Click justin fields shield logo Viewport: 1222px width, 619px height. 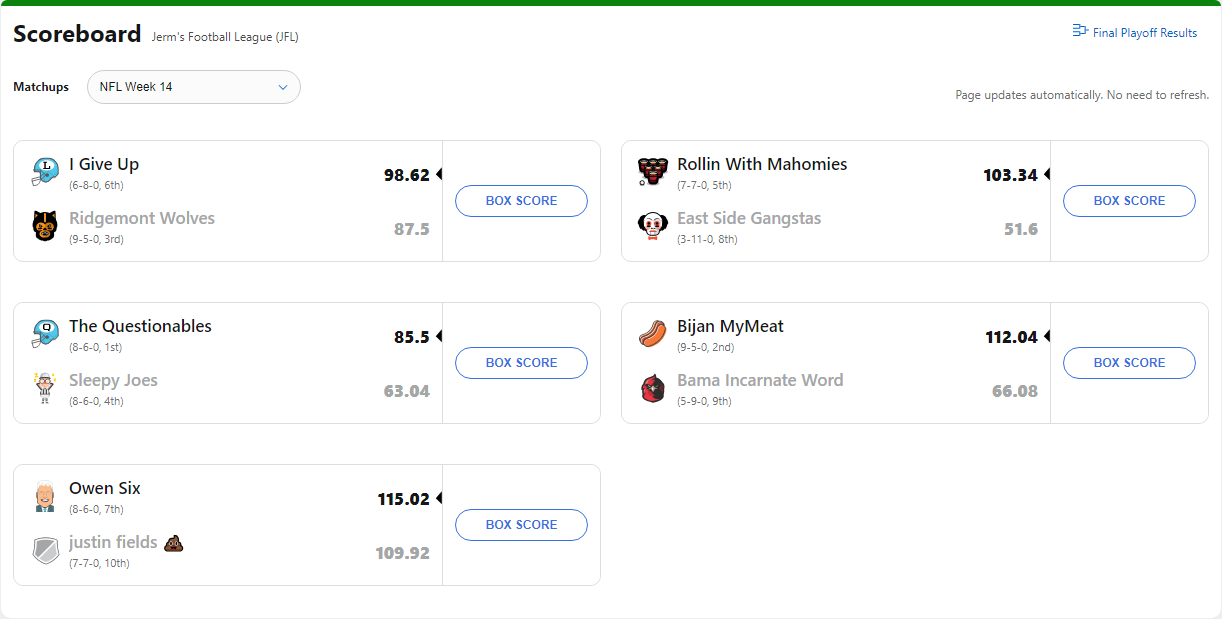(x=45, y=550)
